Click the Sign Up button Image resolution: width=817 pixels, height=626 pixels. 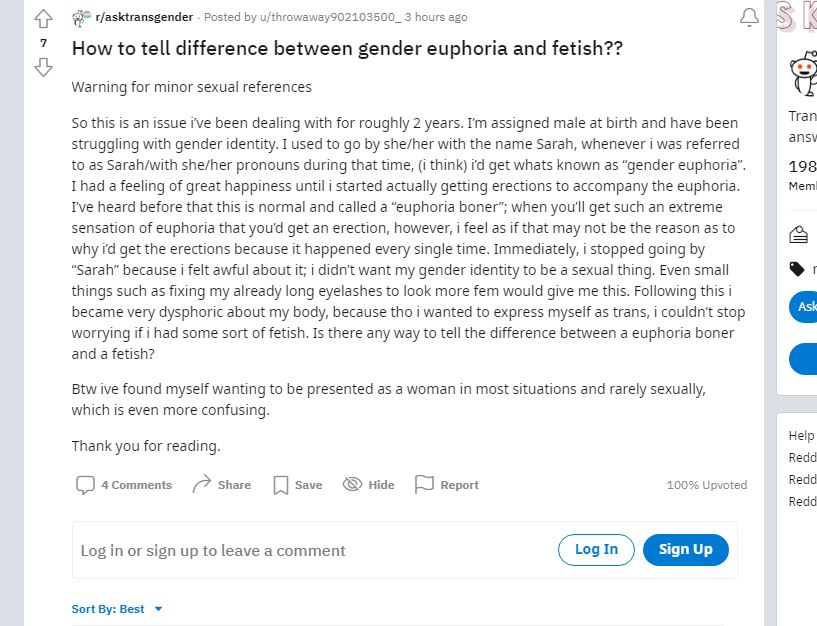point(686,549)
